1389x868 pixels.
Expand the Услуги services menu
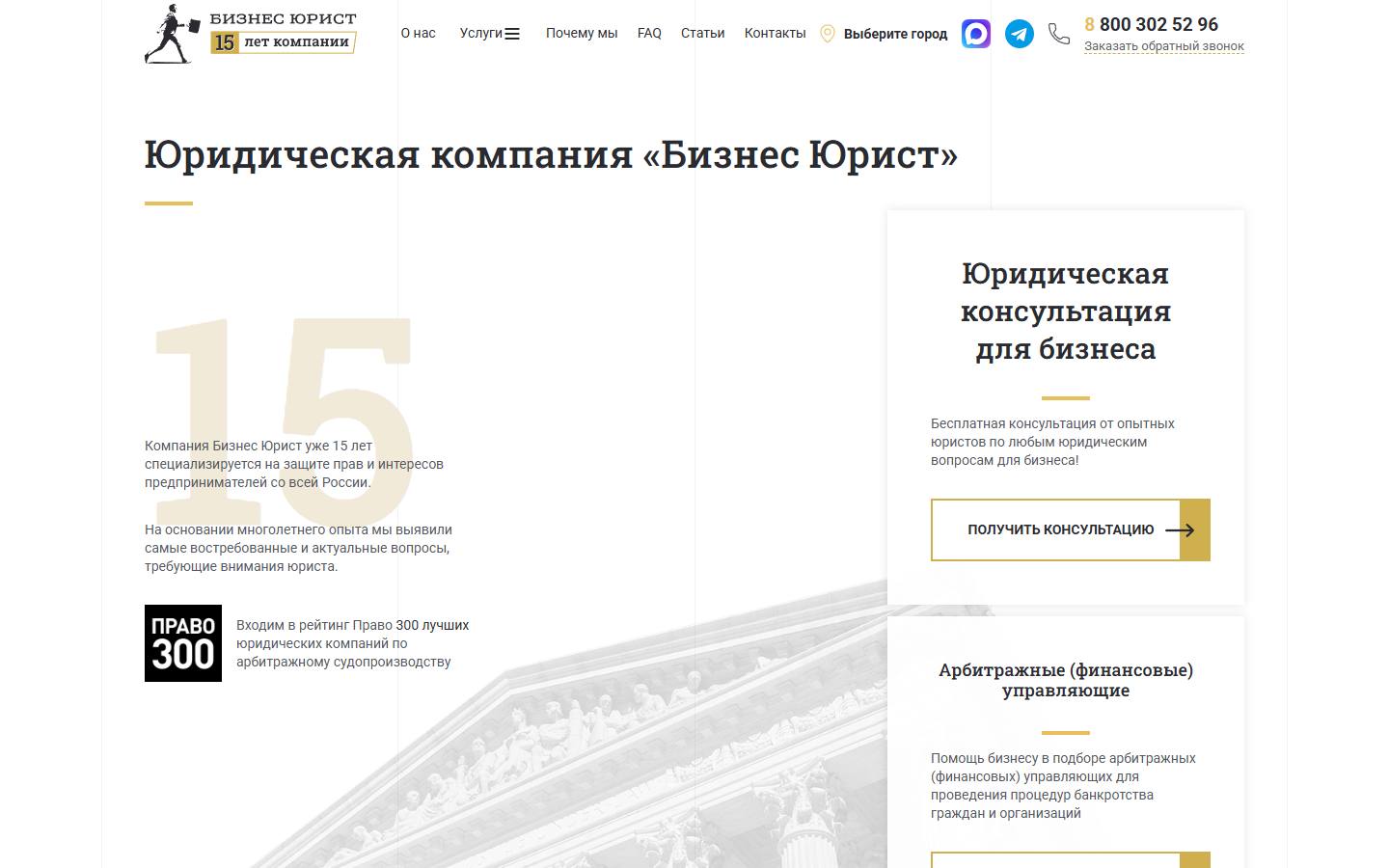490,33
